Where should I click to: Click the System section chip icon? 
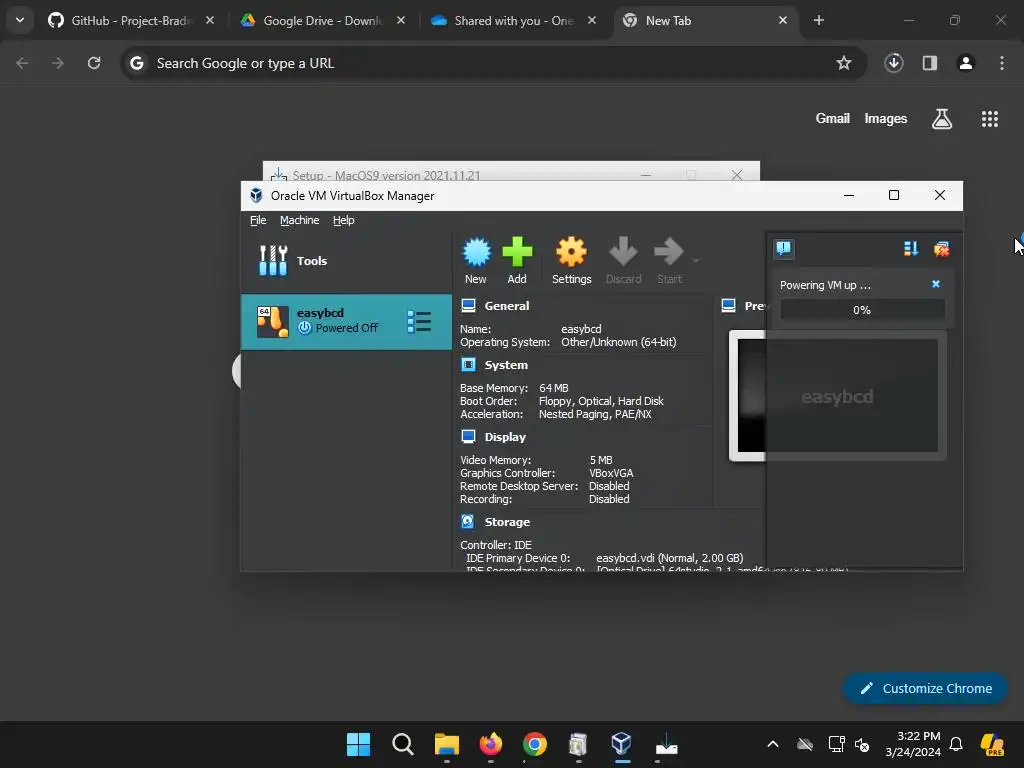coord(468,364)
